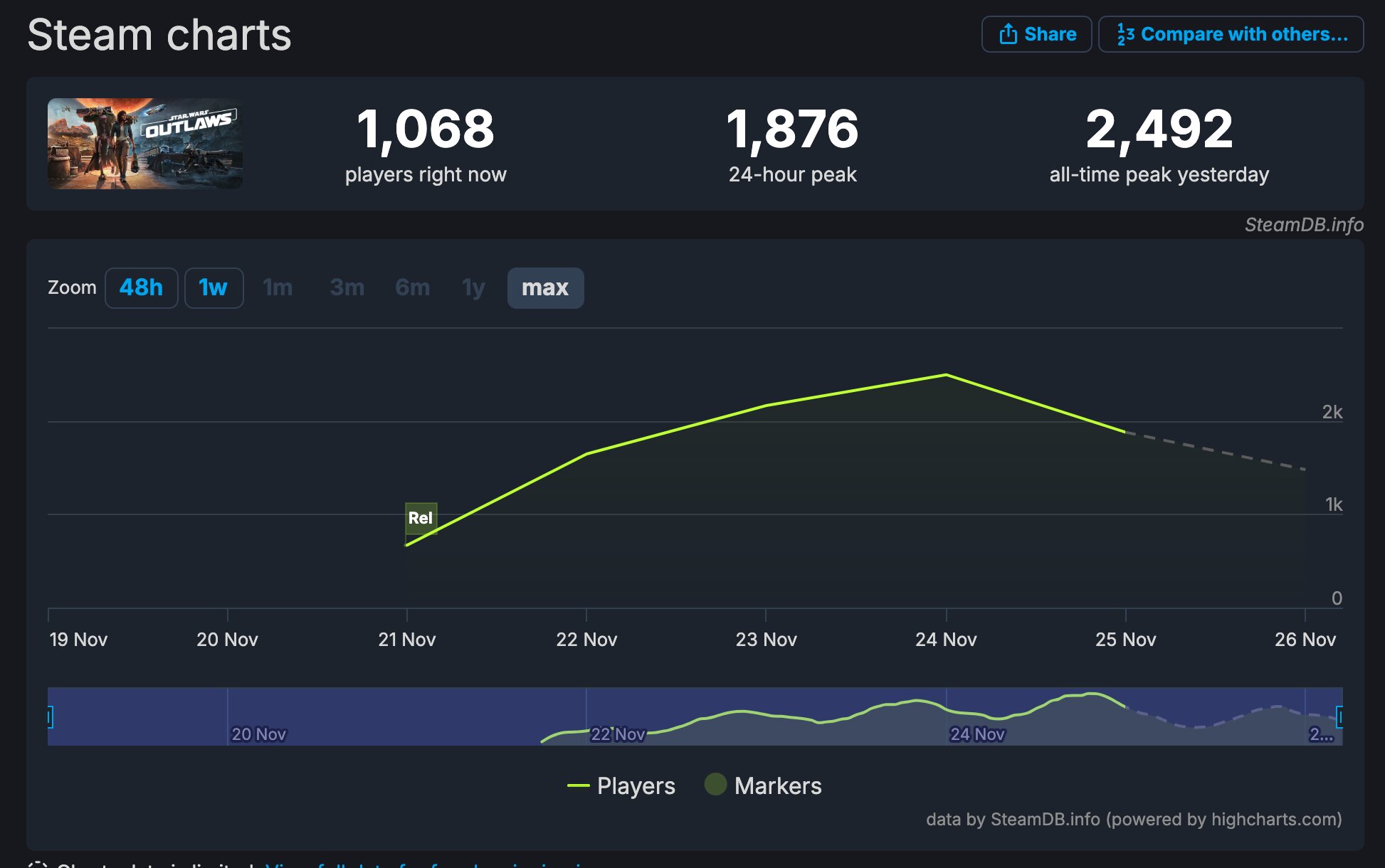Click the Share button
This screenshot has height=868, width=1385.
[1037, 34]
